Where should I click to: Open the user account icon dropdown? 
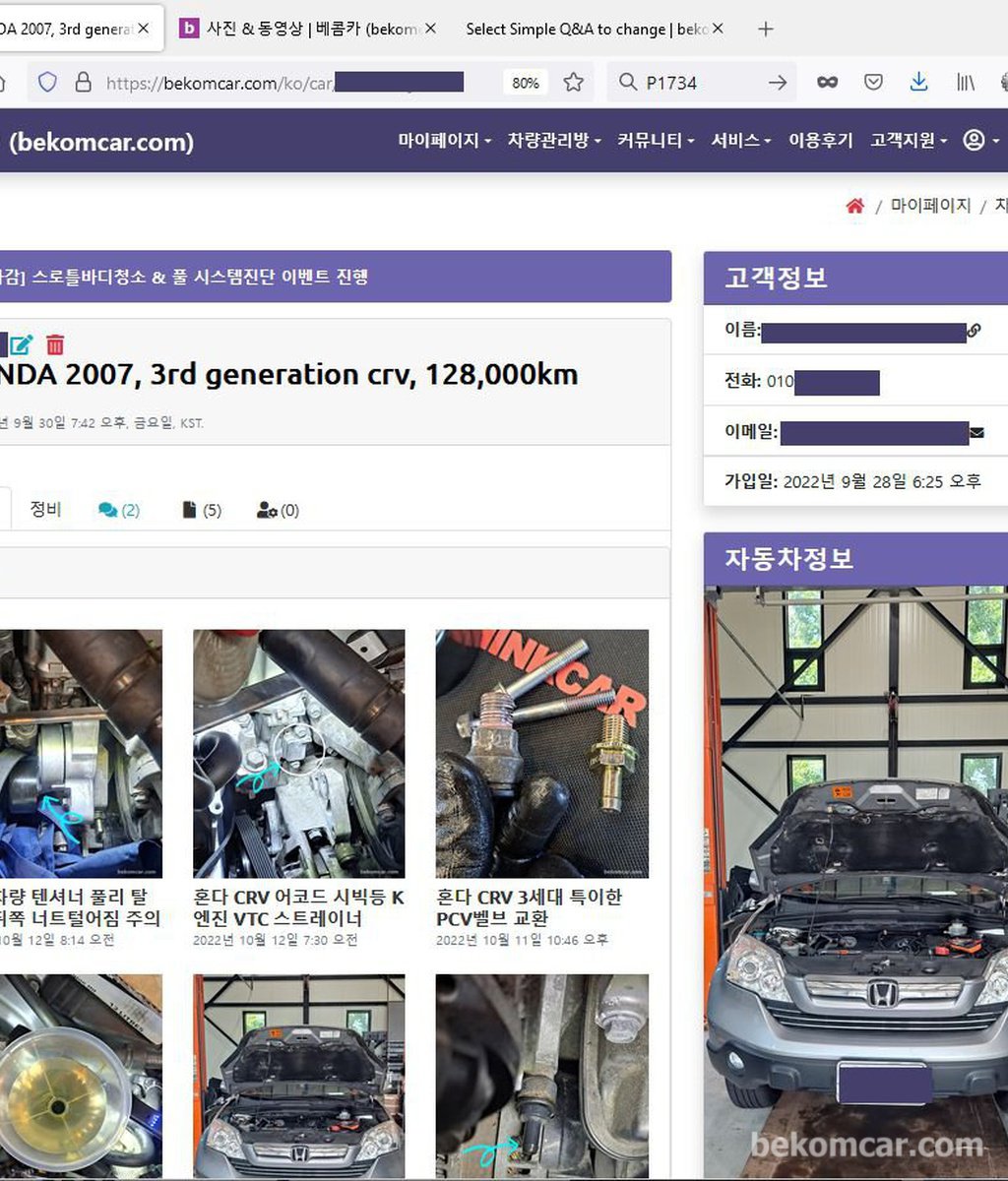(980, 141)
